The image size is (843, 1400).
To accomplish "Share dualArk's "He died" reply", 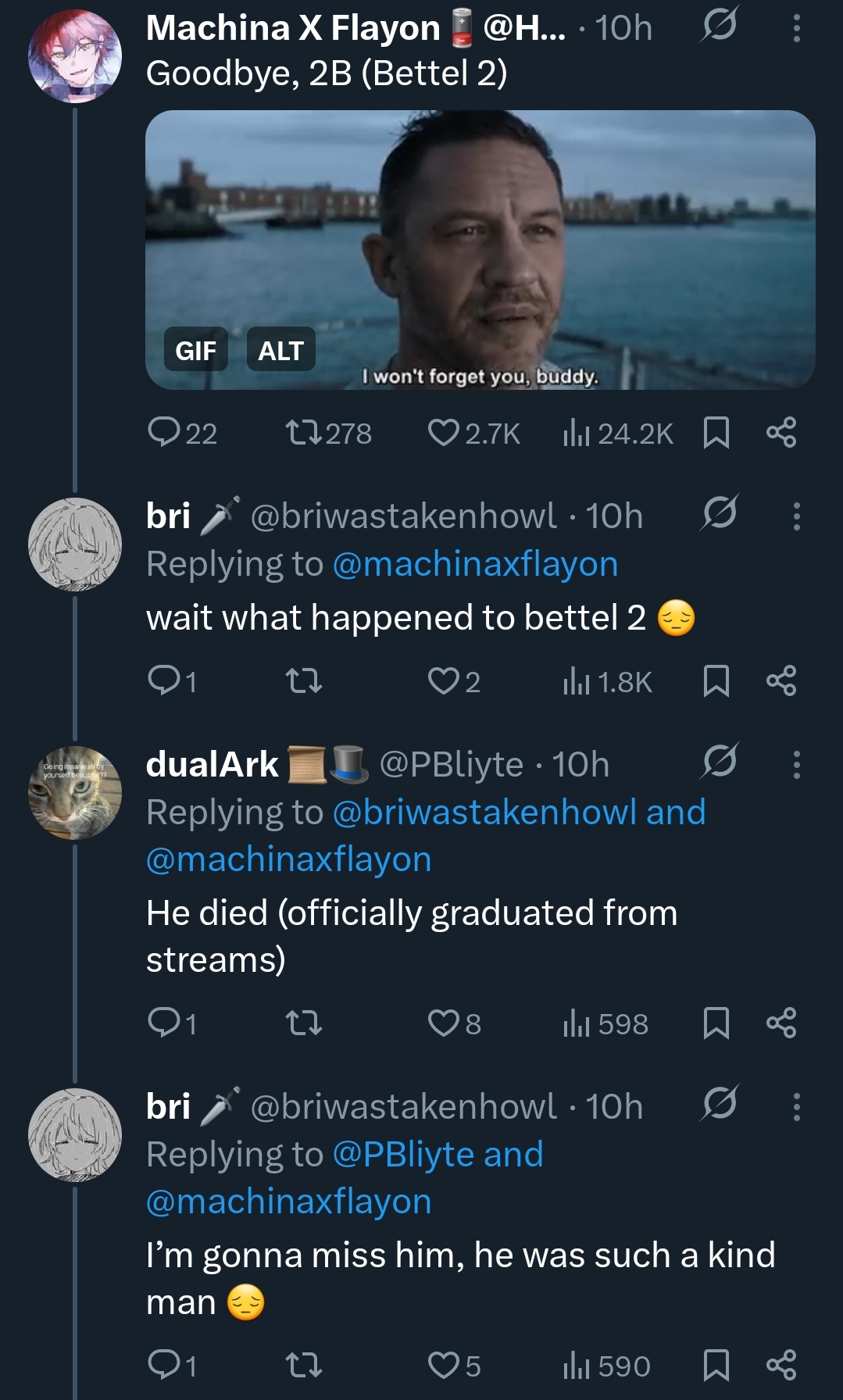I will [781, 1023].
